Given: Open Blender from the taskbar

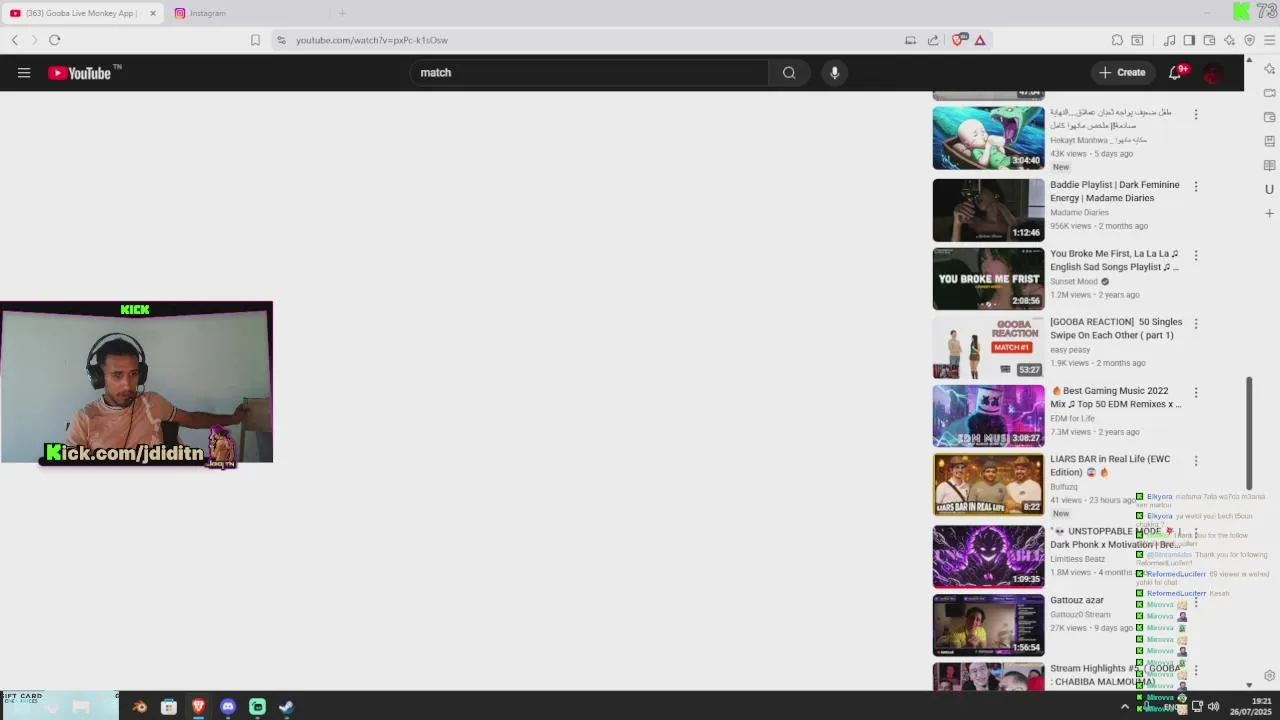Looking at the screenshot, I should 140,707.
